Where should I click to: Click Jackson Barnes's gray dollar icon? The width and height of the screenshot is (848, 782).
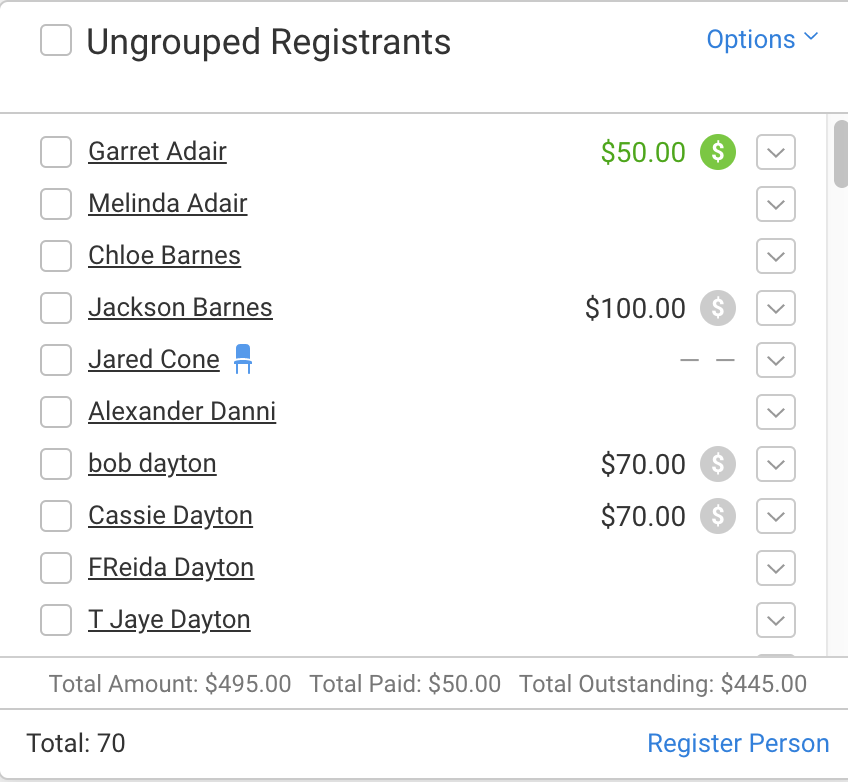[718, 308]
